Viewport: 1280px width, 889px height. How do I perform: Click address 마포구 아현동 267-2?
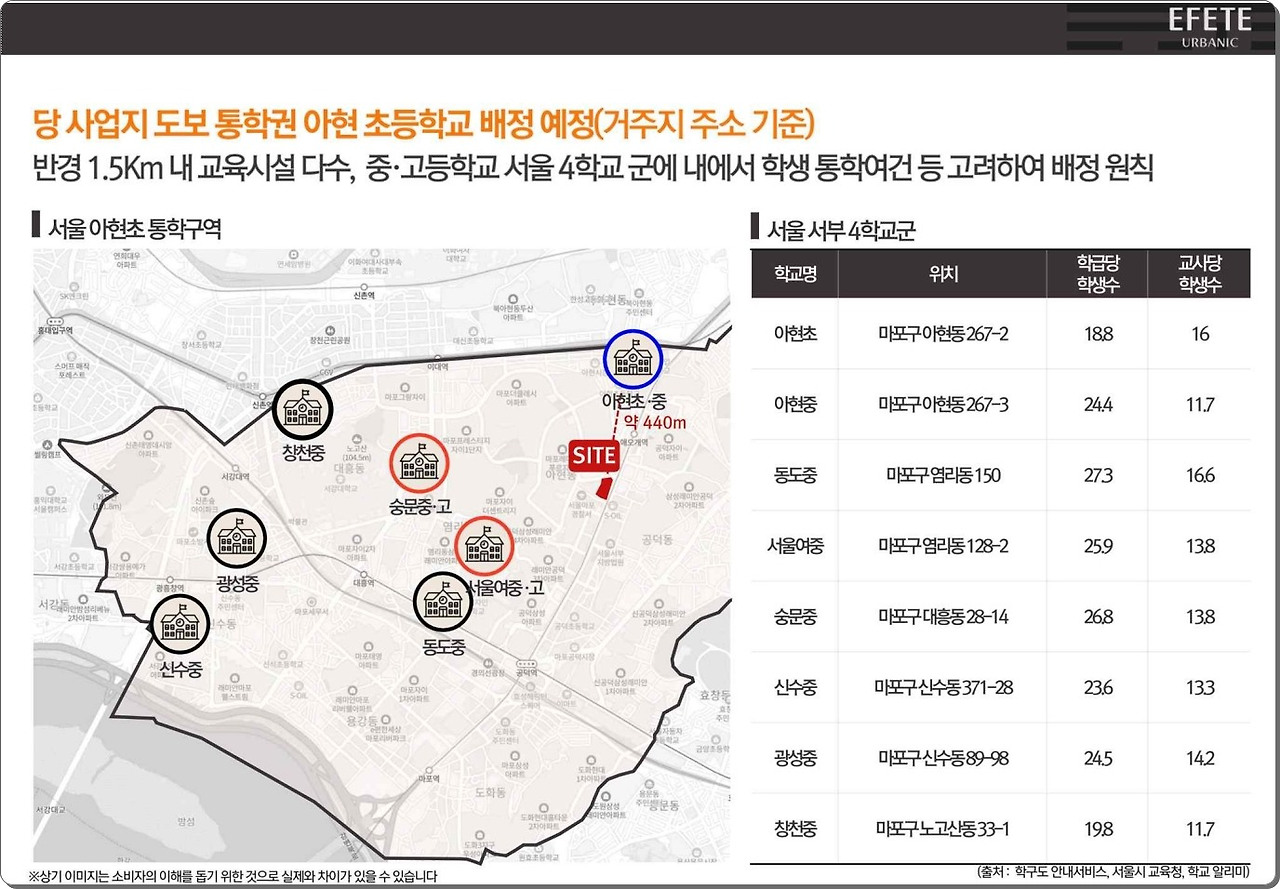pos(943,334)
